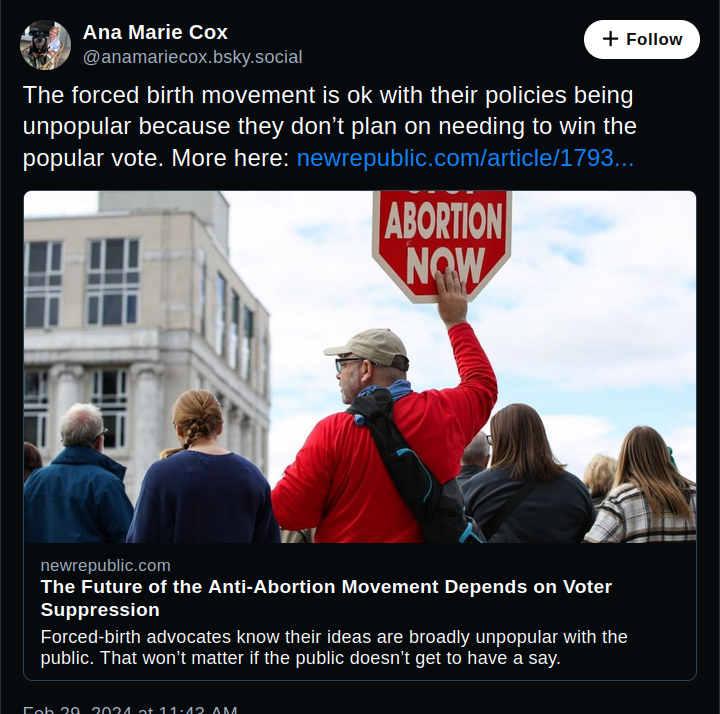Click the article description about forced-birth advocates

[x=334, y=648]
